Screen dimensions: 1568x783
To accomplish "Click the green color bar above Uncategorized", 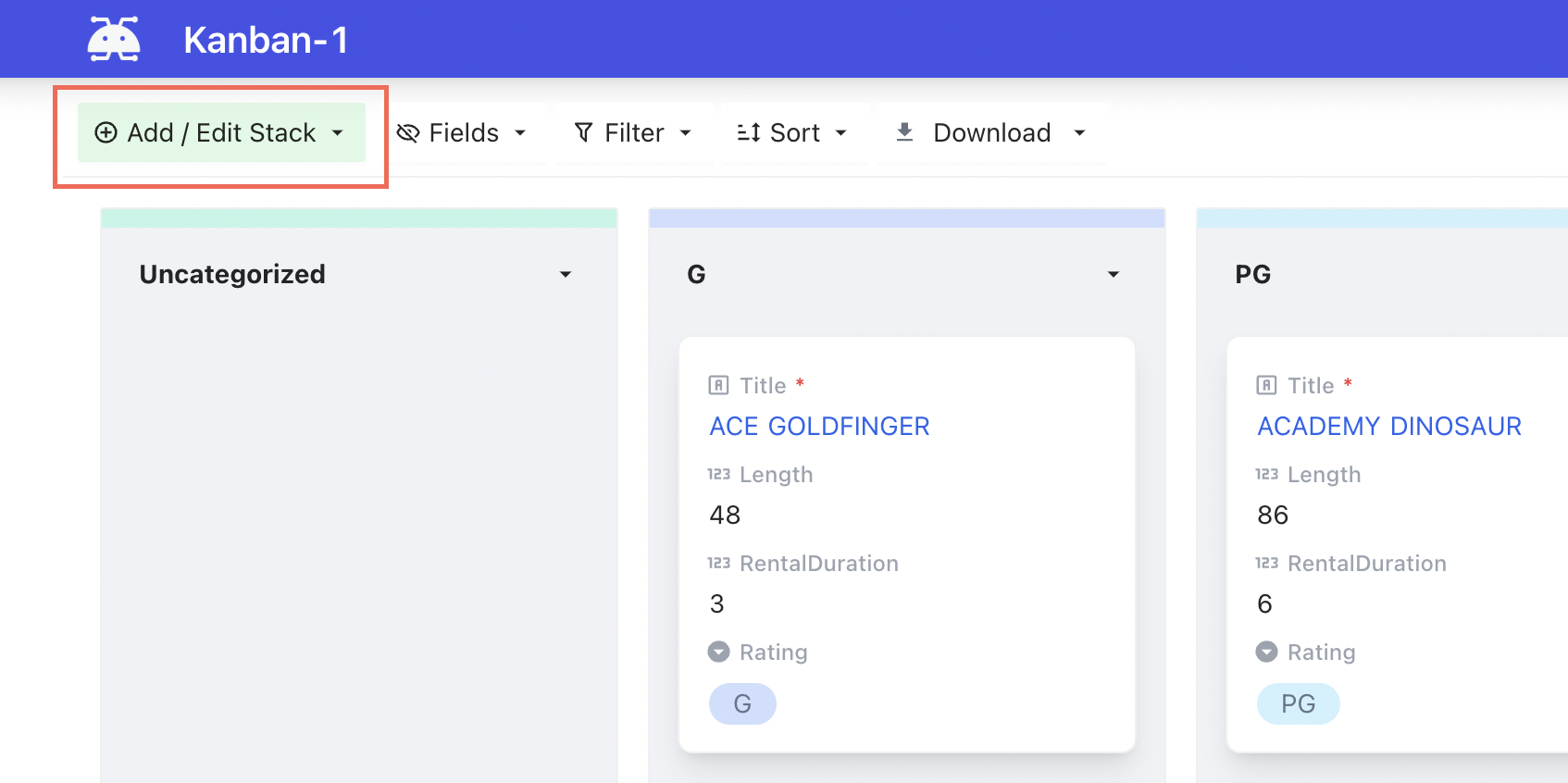I will 358,216.
